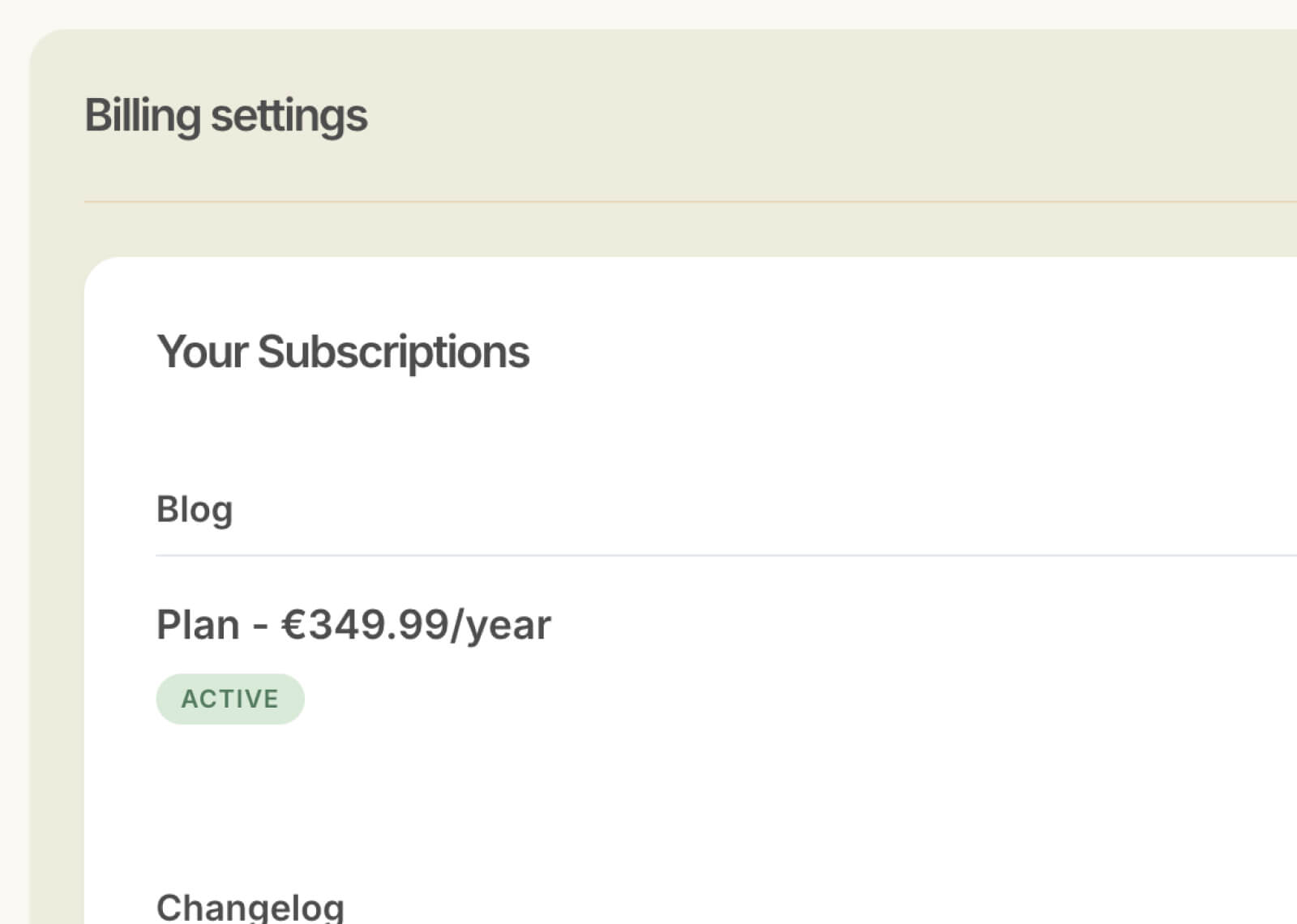Click the "€349.99" price amount

click(365, 625)
